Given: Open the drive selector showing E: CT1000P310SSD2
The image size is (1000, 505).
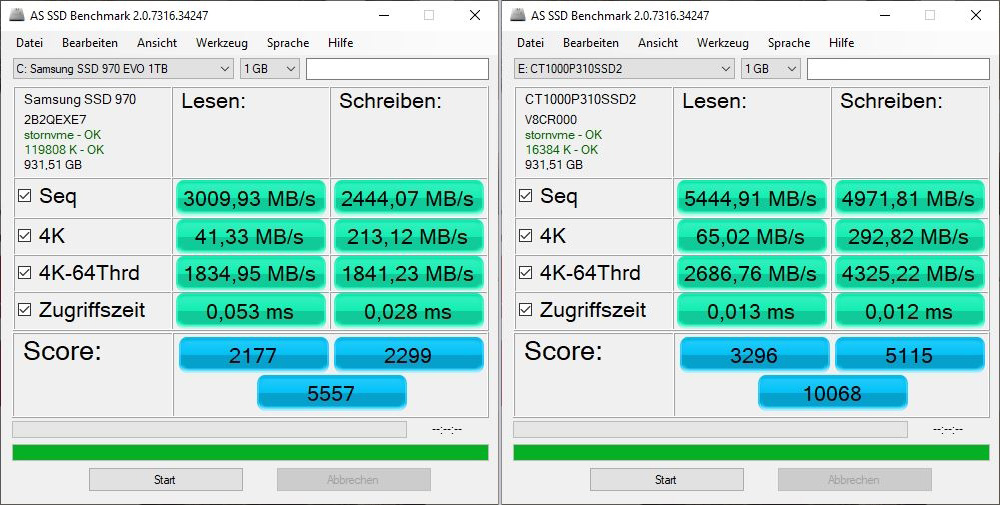Looking at the screenshot, I should tap(624, 69).
